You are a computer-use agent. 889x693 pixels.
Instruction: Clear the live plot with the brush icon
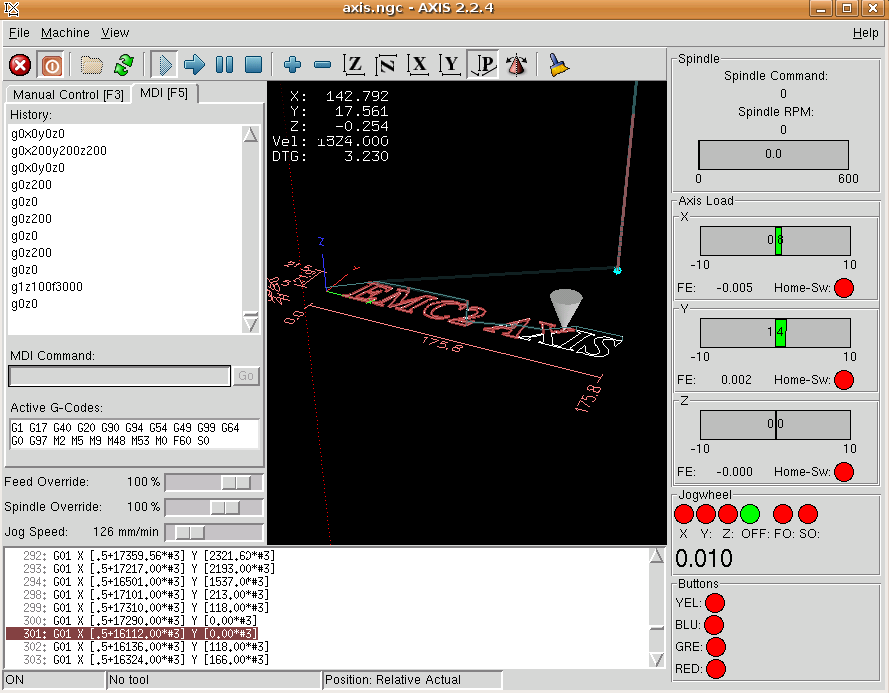558,65
